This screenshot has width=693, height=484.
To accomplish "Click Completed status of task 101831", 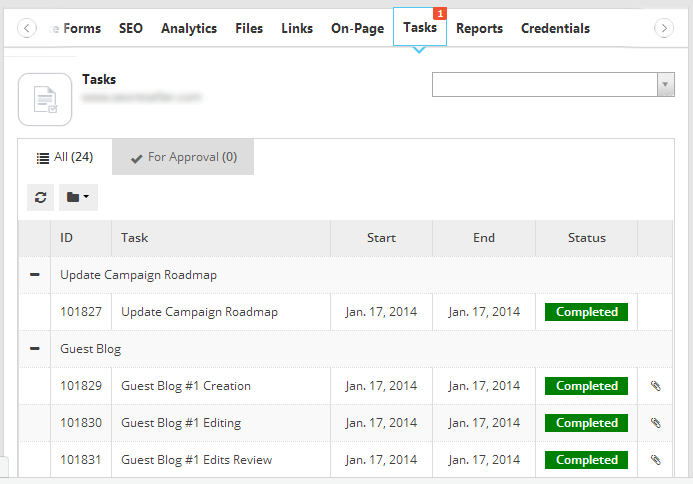I will point(586,460).
